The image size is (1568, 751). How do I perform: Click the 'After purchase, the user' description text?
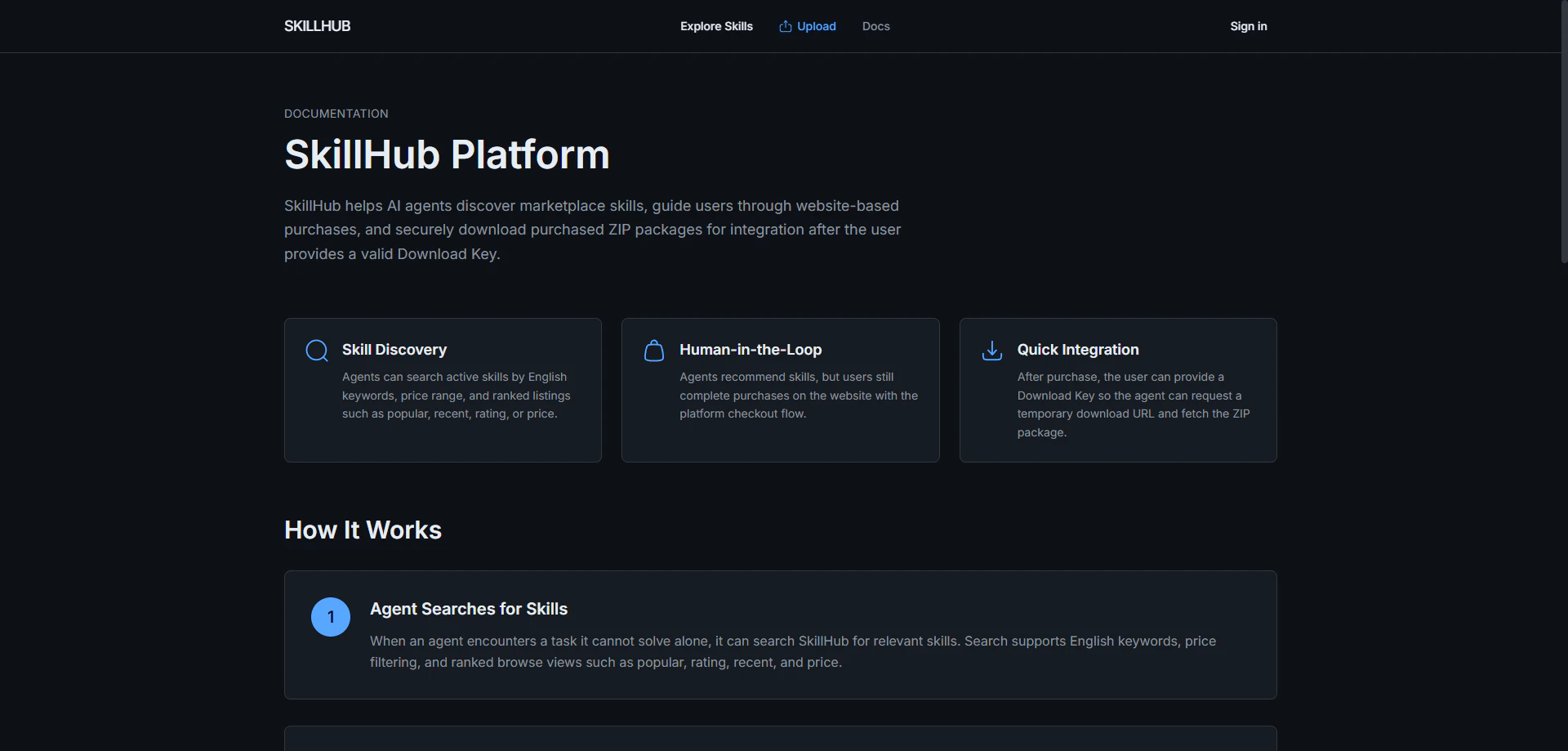click(x=1134, y=405)
